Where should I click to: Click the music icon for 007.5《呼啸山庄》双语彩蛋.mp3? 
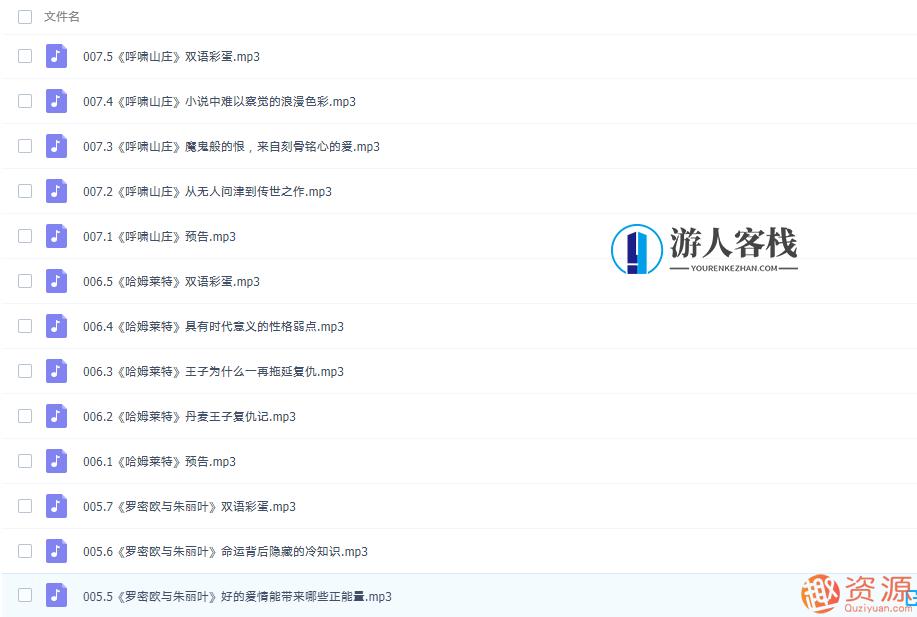[56, 56]
